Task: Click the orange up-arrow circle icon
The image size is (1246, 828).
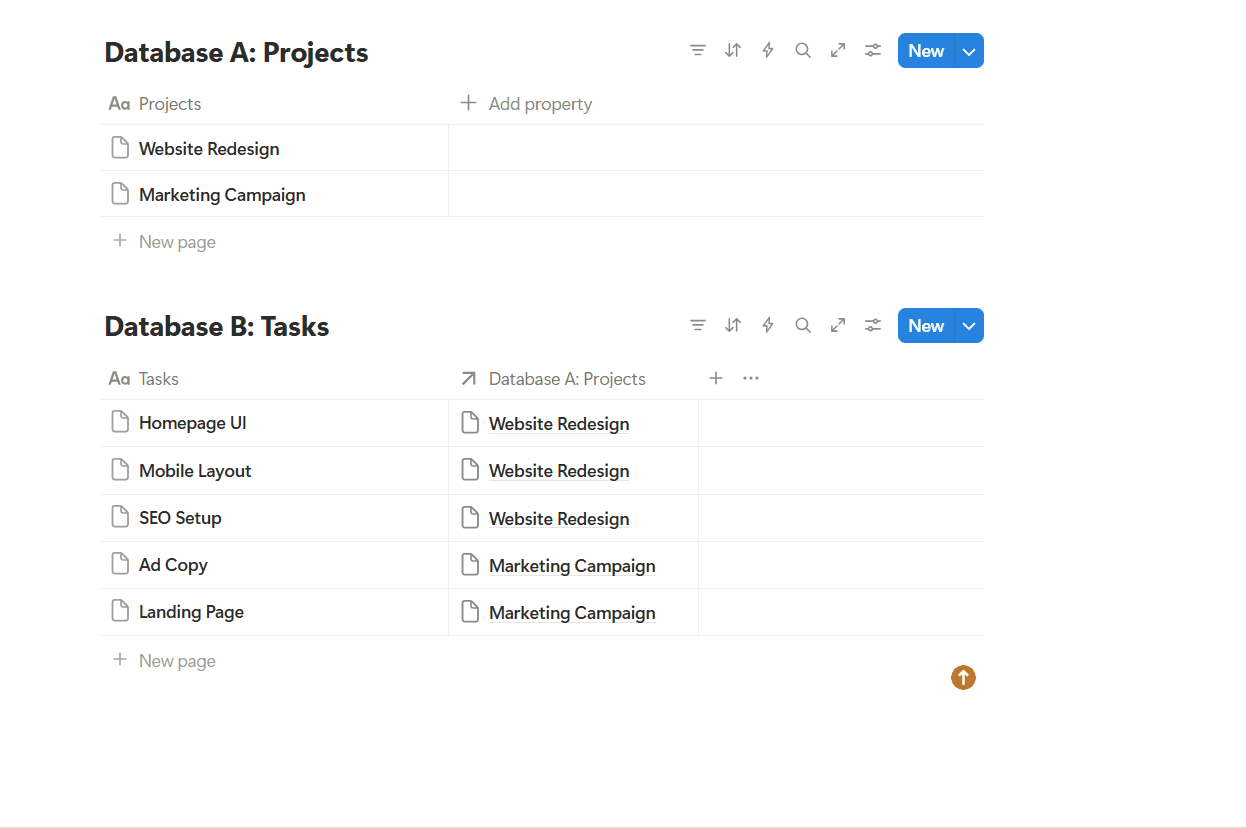Action: point(963,678)
